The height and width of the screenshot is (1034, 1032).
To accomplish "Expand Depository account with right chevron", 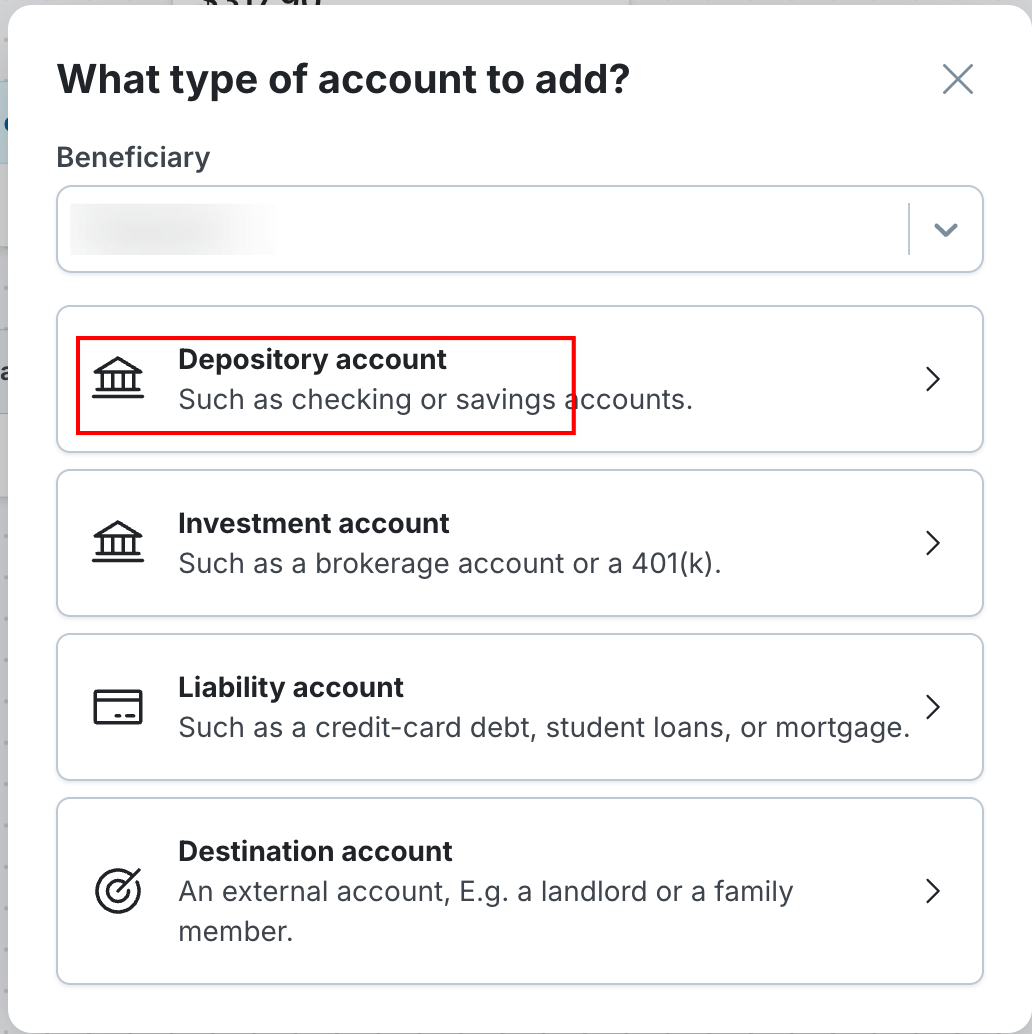I will (932, 379).
